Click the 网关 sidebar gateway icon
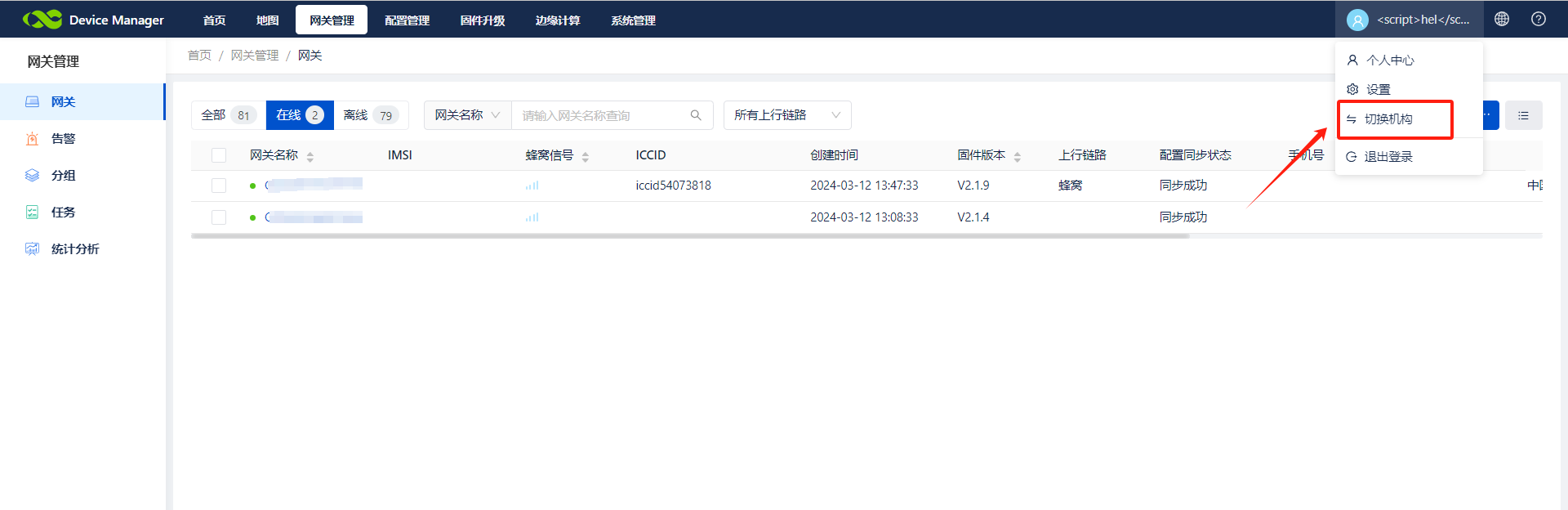 [x=33, y=101]
